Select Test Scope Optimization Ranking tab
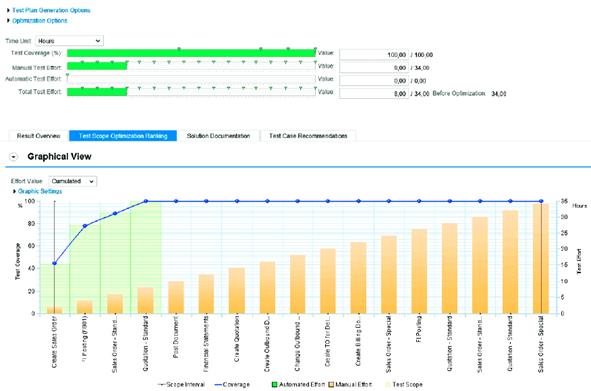Screen dimensions: 591x391 tap(123, 136)
